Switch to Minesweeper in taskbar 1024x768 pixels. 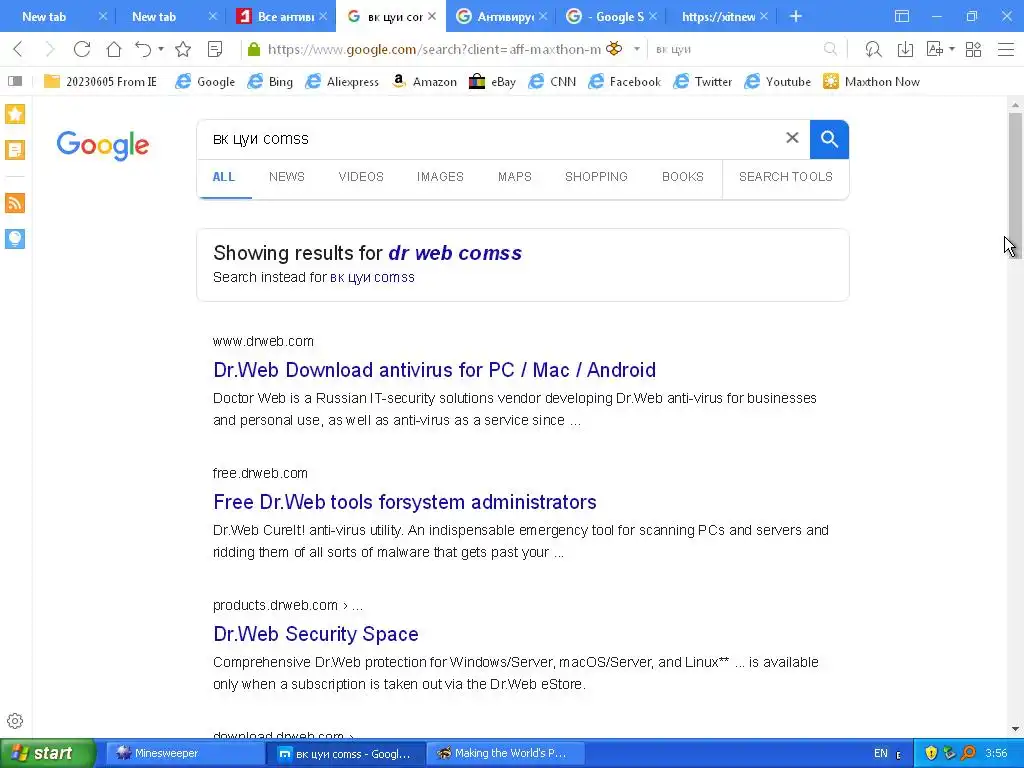[x=183, y=754]
